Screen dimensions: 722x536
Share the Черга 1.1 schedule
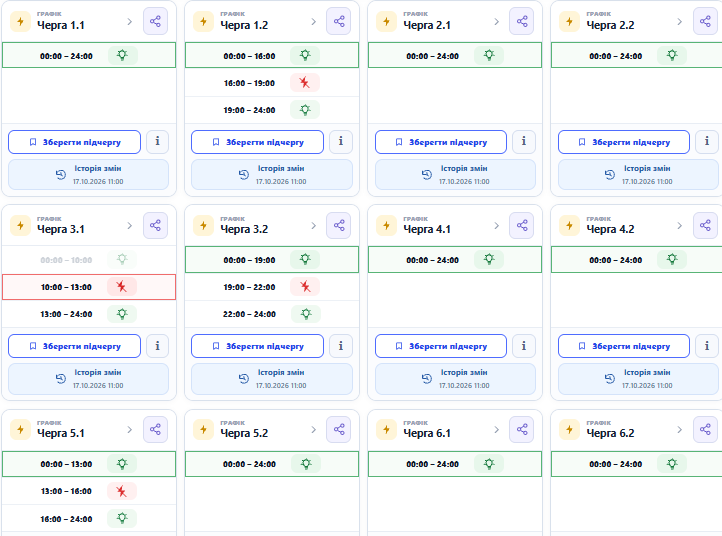coord(155,21)
